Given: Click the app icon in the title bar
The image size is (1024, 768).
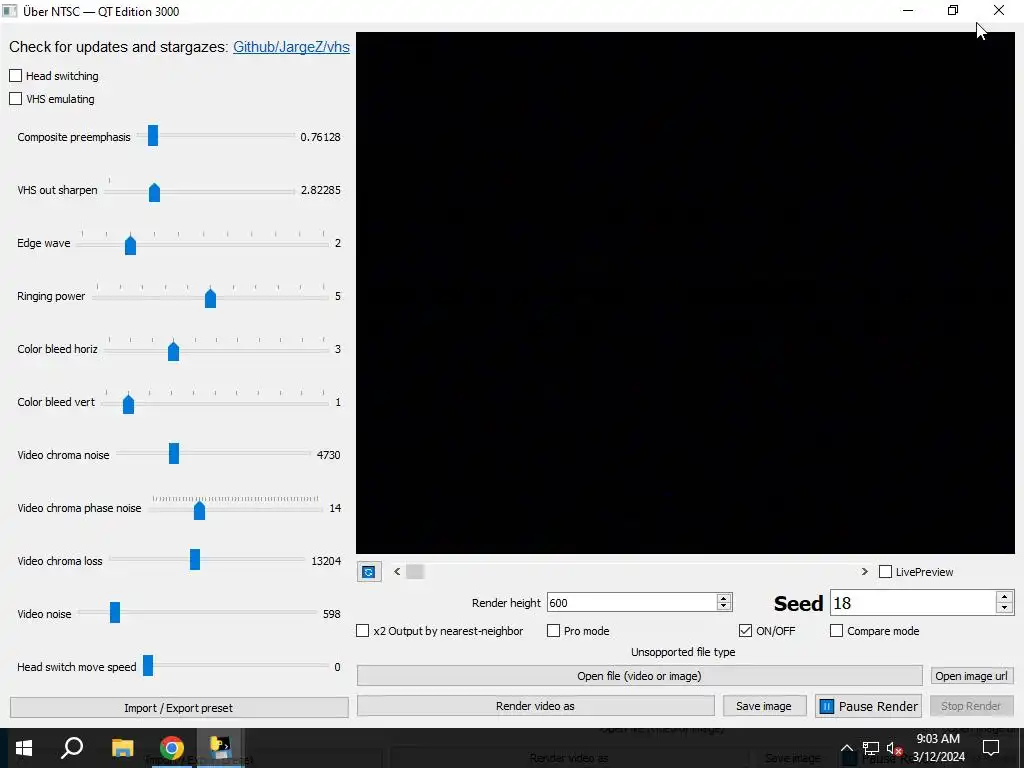Looking at the screenshot, I should coord(10,11).
